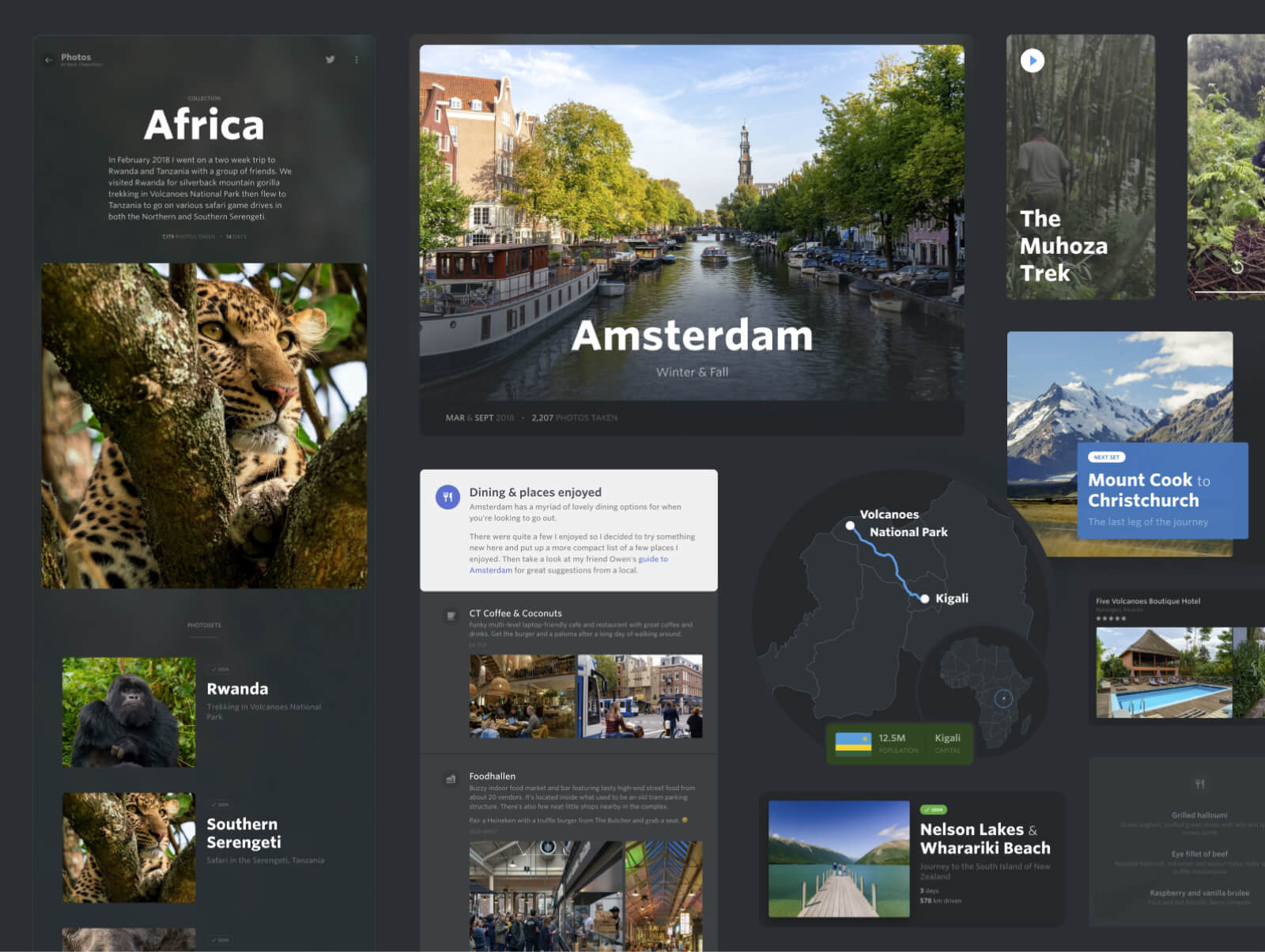Open the Five Volcanoes hotel pool photo
The width and height of the screenshot is (1265, 952).
click(1163, 672)
